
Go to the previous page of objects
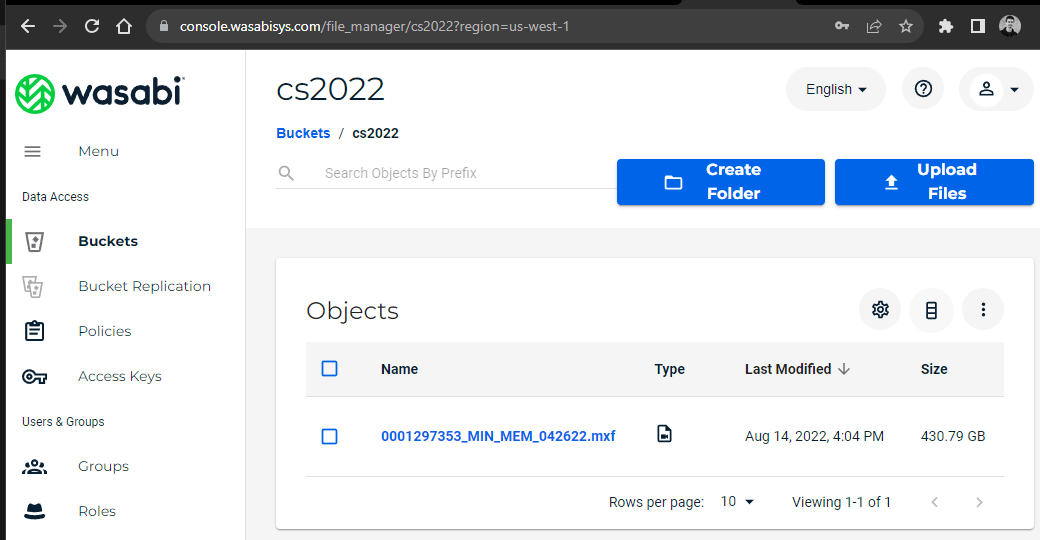[x=934, y=502]
